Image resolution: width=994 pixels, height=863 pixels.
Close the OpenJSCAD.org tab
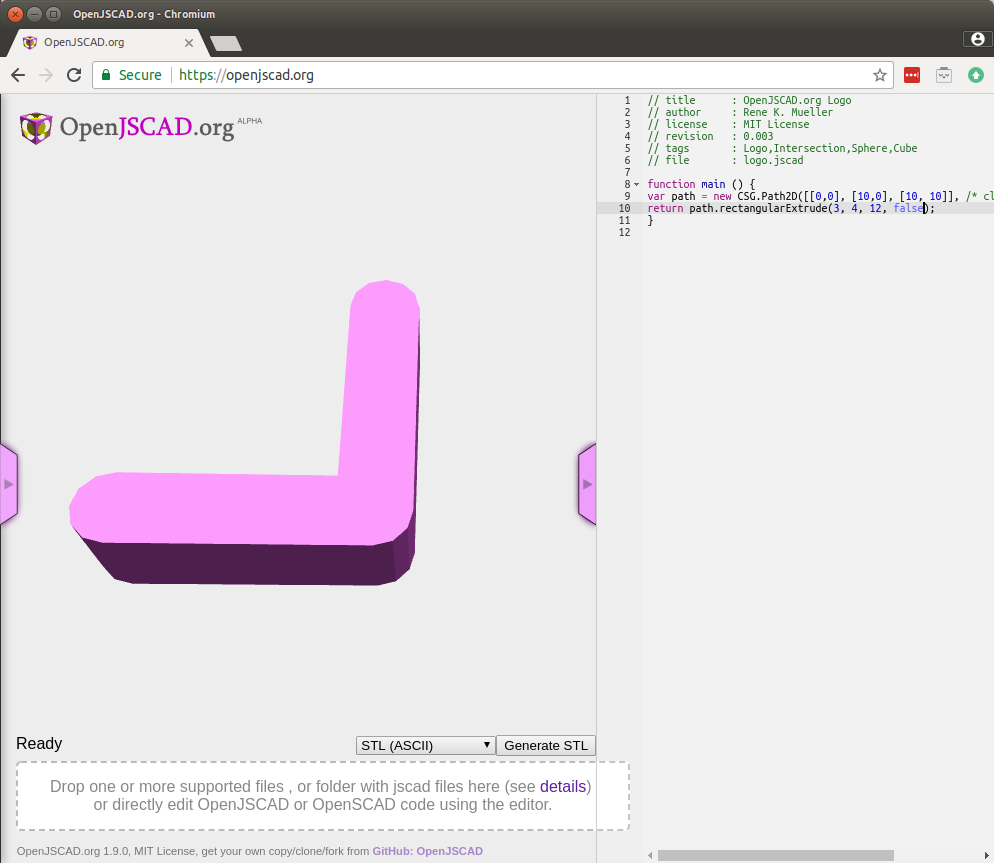(189, 43)
